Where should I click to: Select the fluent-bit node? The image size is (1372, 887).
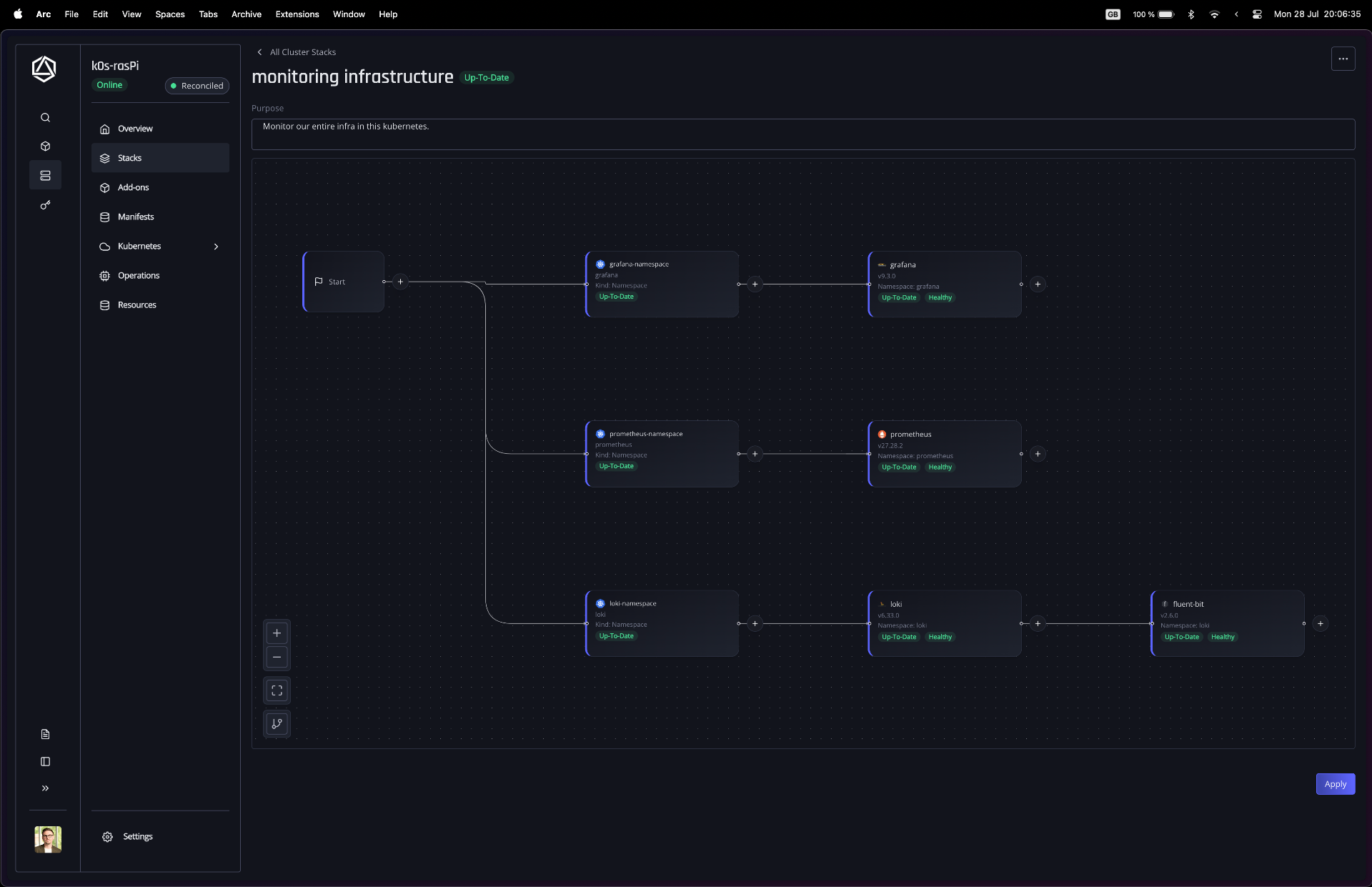(1228, 623)
